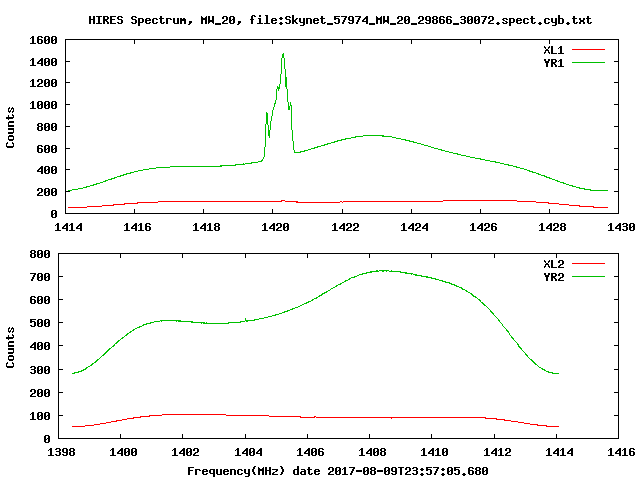Click the 500 tick label on bottom plot
Screen dimensions: 640x480
(x=40, y=323)
